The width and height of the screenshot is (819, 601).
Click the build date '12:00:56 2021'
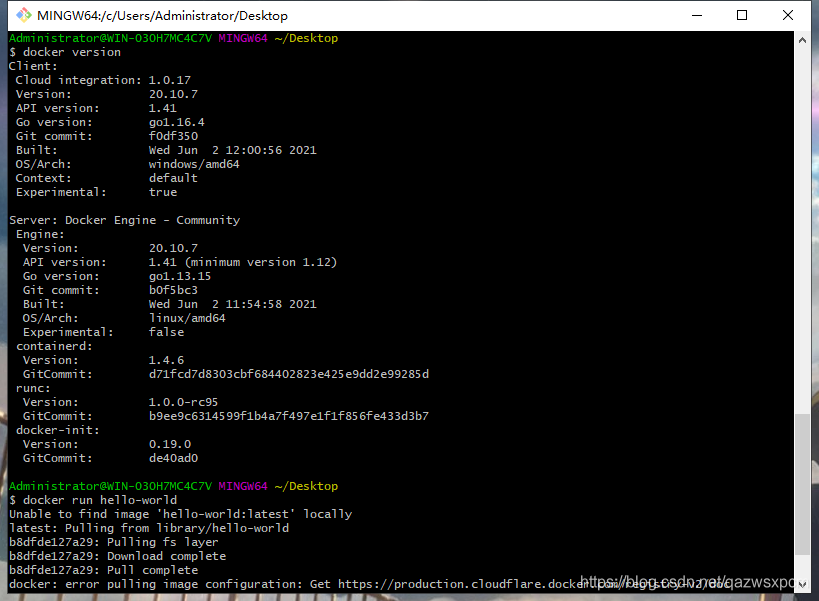(271, 150)
